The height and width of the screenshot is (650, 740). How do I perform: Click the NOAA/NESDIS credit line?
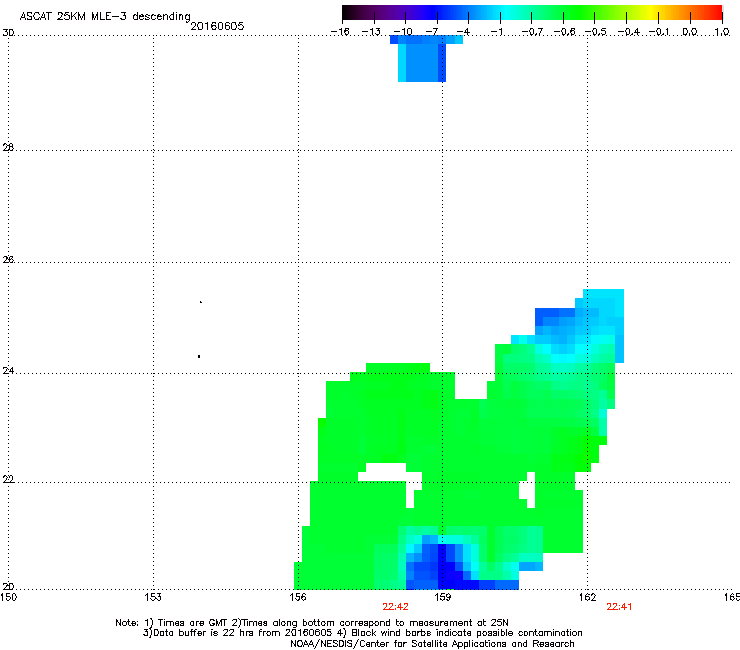coord(432,644)
